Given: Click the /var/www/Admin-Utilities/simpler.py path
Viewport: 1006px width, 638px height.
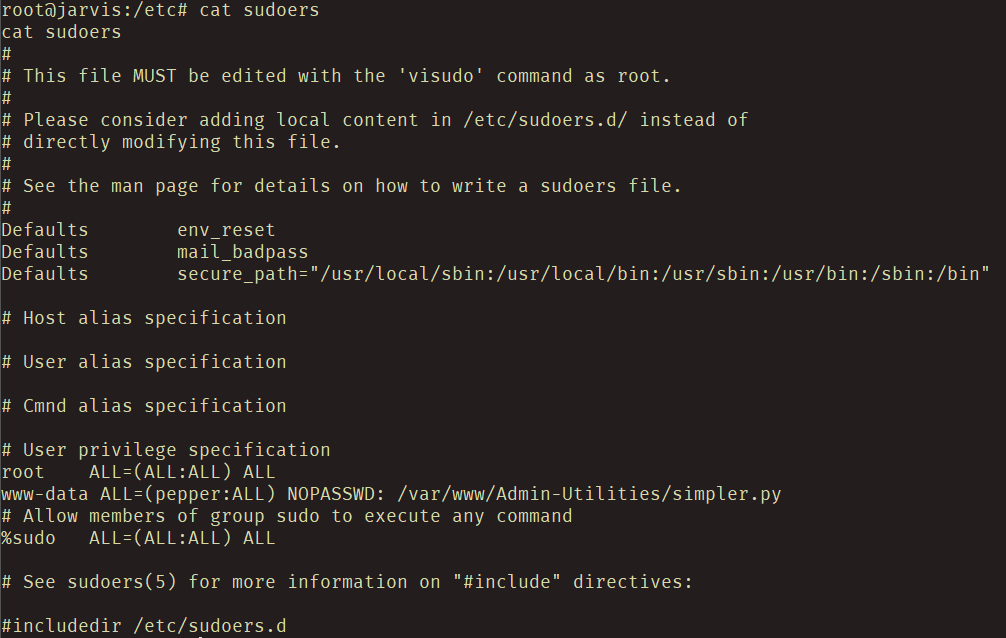Looking at the screenshot, I should (589, 494).
